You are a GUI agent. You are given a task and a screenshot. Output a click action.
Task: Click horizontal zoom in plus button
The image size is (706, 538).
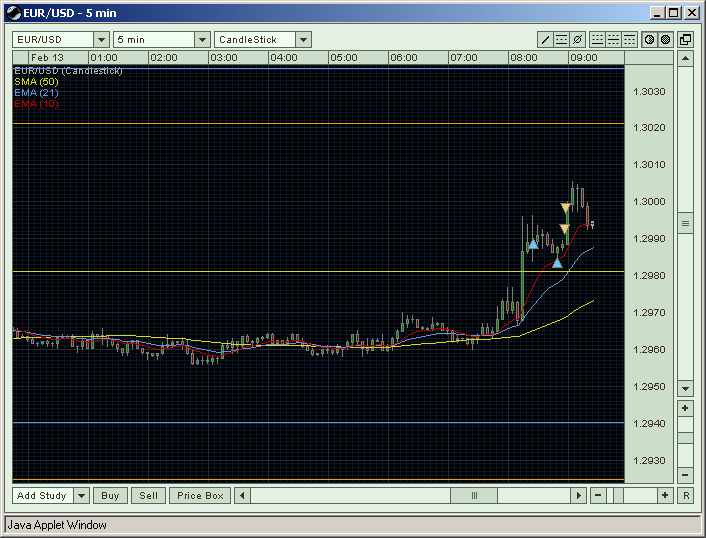(x=664, y=495)
